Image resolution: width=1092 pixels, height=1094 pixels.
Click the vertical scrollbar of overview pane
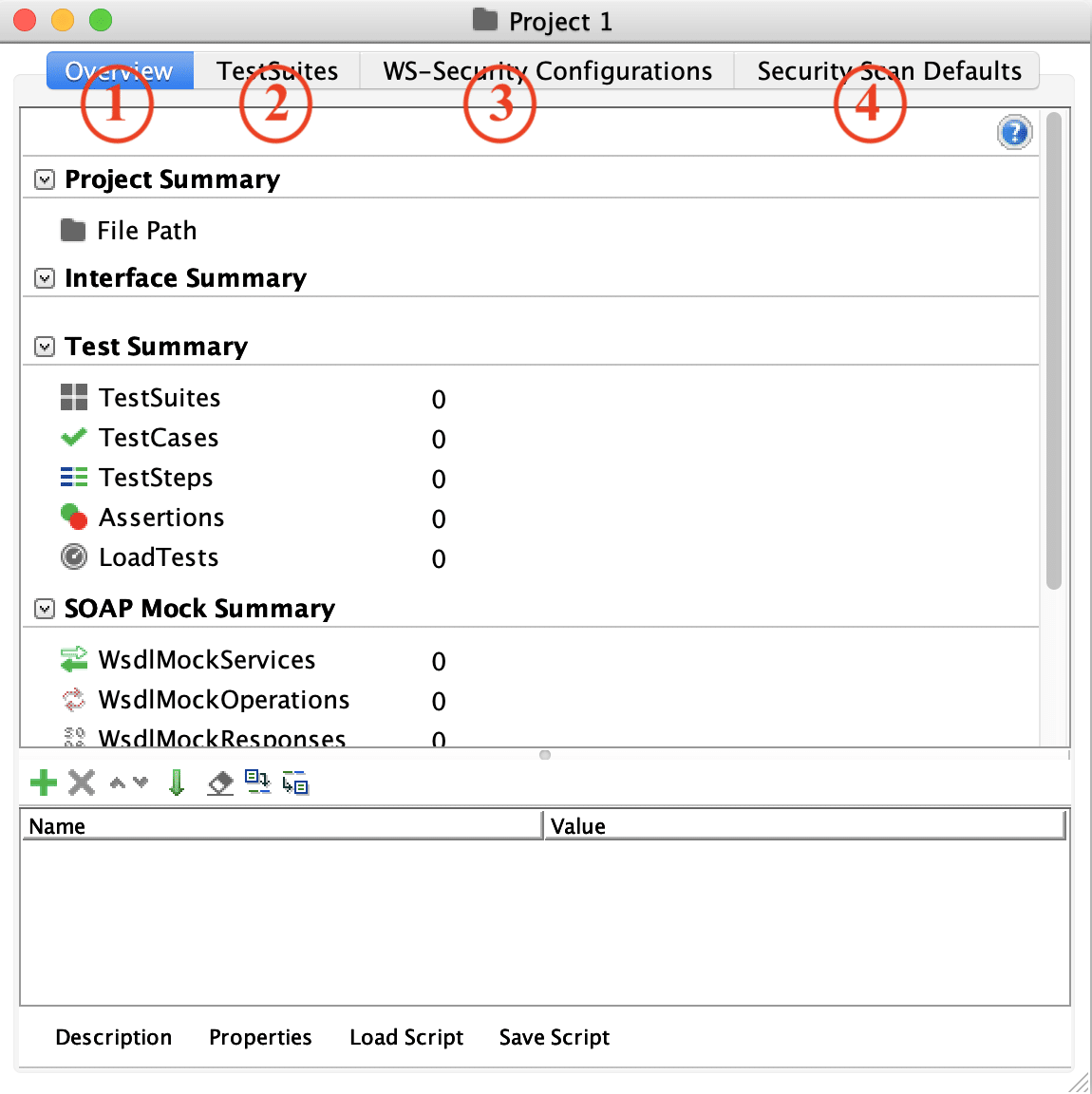pos(1054,351)
